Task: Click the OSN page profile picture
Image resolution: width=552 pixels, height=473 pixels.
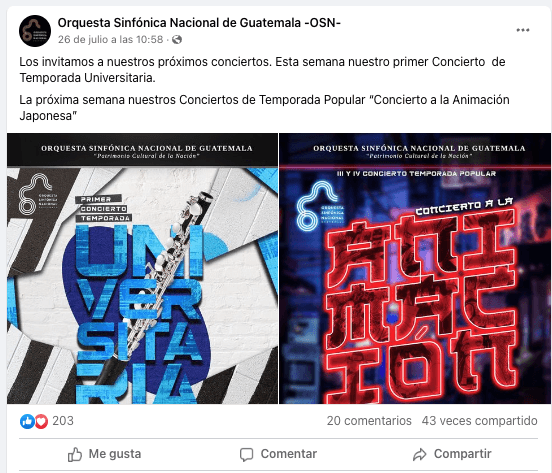Action: [x=35, y=31]
